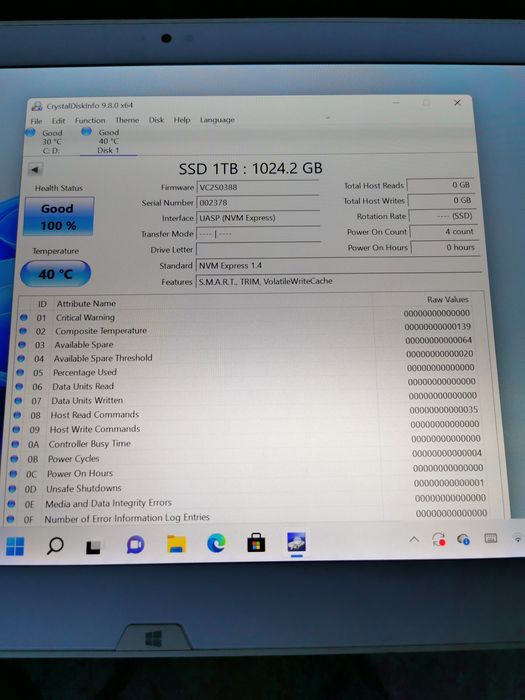Select the Percentage Used row
This screenshot has width=525, height=700.
[x=246, y=371]
